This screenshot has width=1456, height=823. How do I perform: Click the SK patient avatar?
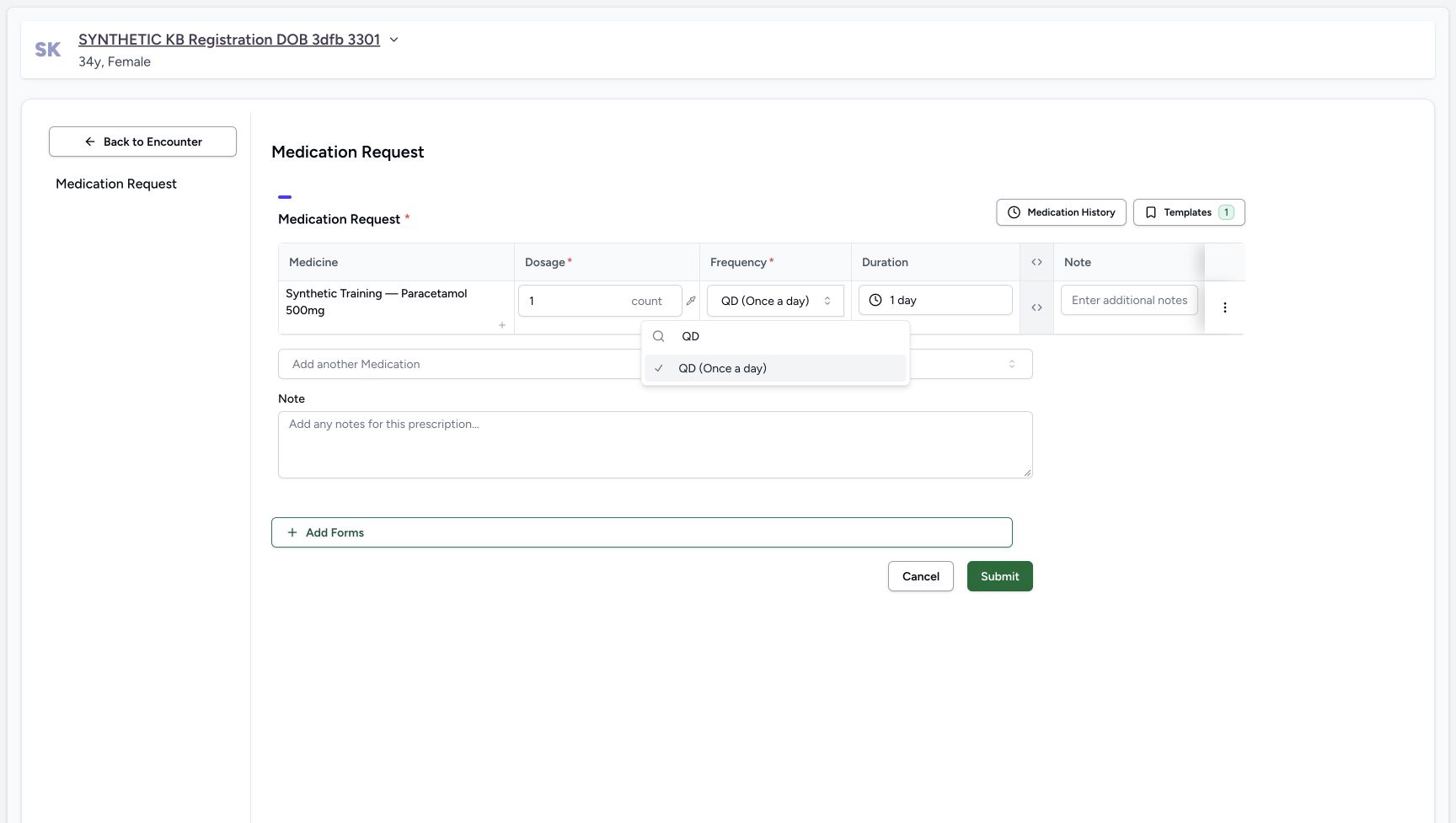click(48, 50)
